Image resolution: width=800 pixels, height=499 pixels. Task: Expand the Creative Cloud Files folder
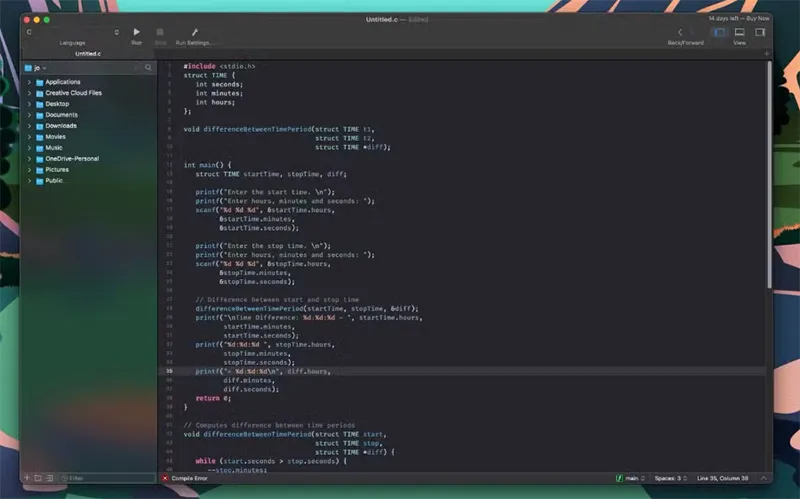click(29, 93)
